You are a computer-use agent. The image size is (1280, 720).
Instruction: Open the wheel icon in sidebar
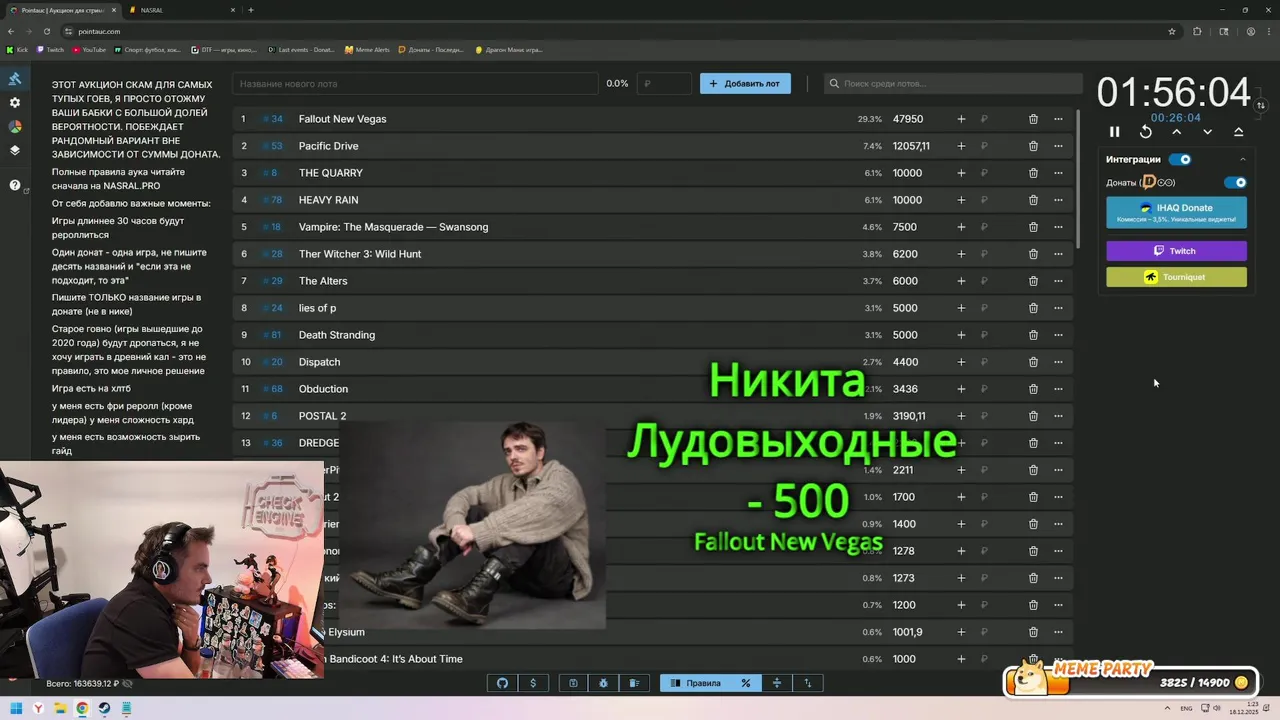(x=15, y=127)
